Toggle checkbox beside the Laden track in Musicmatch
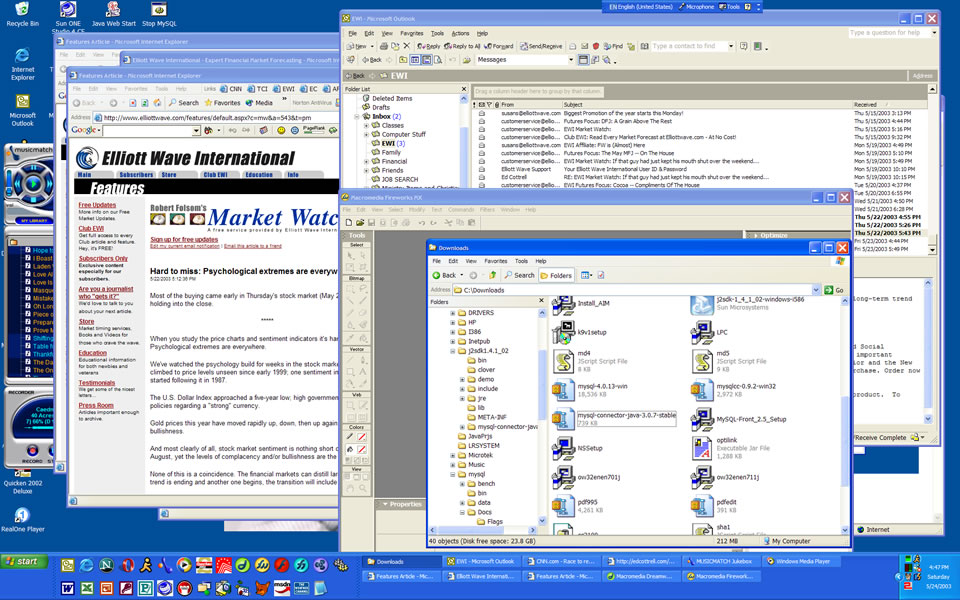The width and height of the screenshot is (960, 600). click(x=28, y=266)
